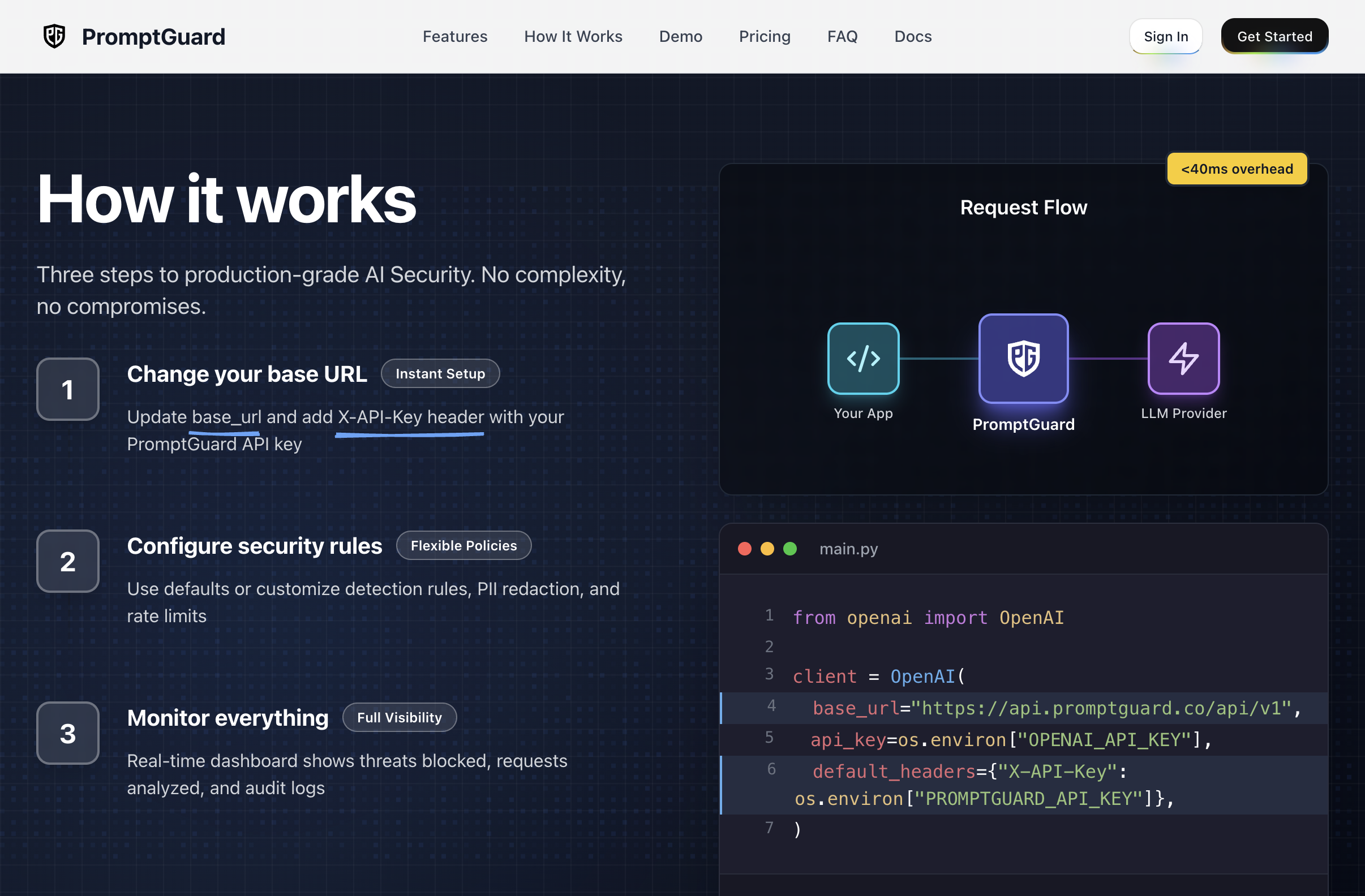Open the Docs section
1365x896 pixels.
click(912, 36)
